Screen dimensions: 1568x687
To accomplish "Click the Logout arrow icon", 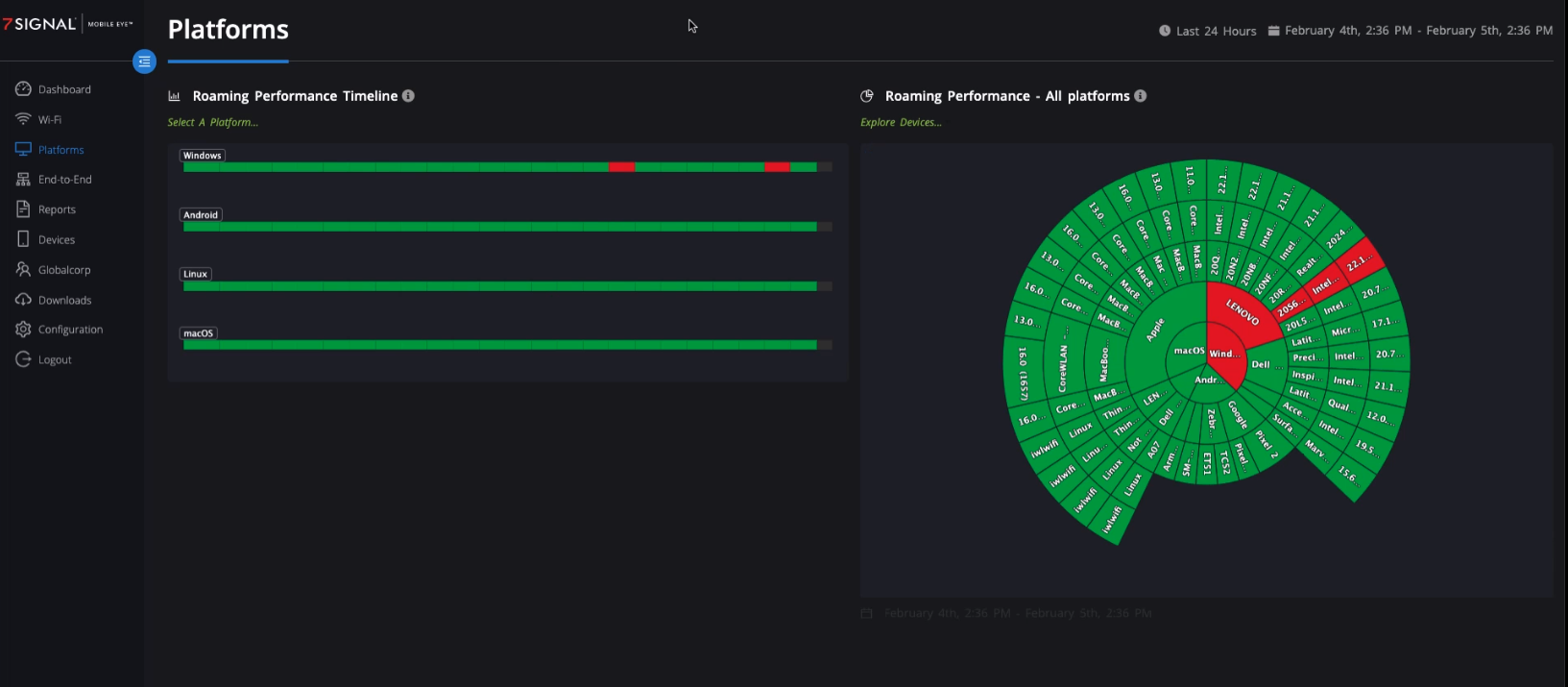I will click(23, 359).
